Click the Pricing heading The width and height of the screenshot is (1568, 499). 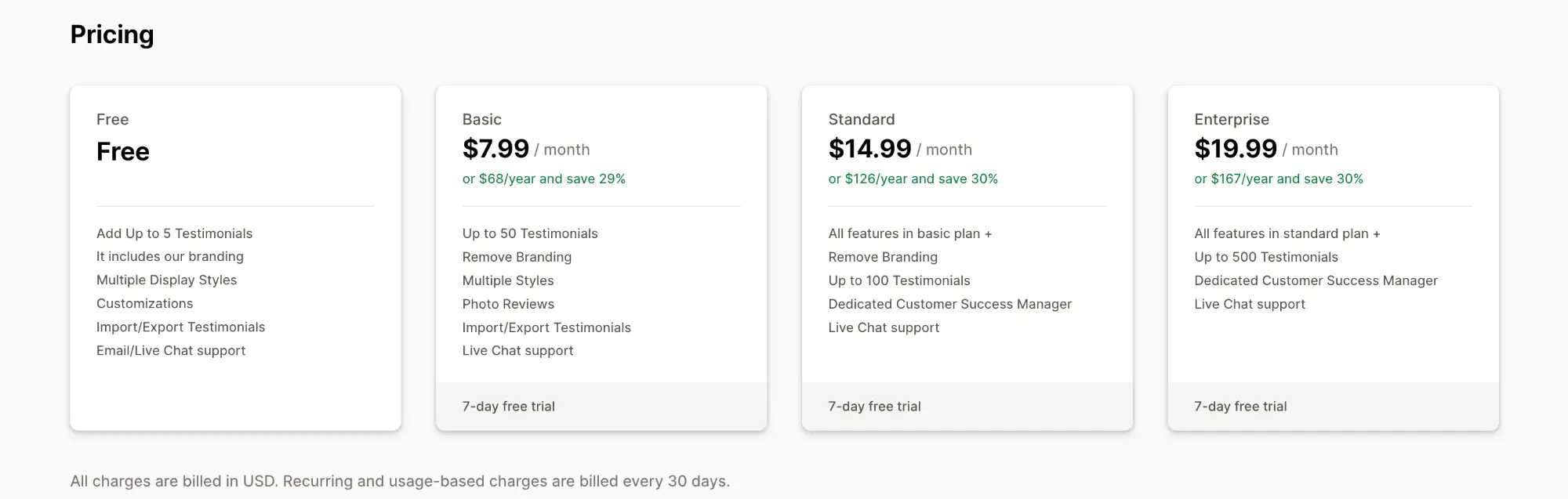coord(112,34)
